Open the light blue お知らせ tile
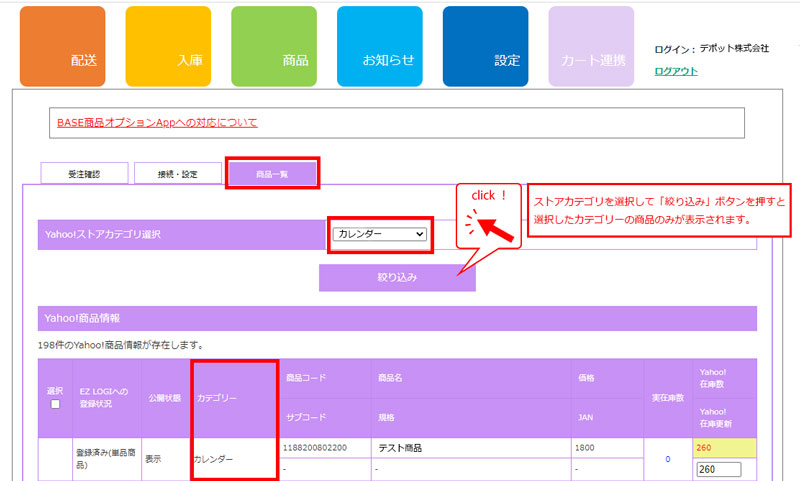 pos(380,46)
